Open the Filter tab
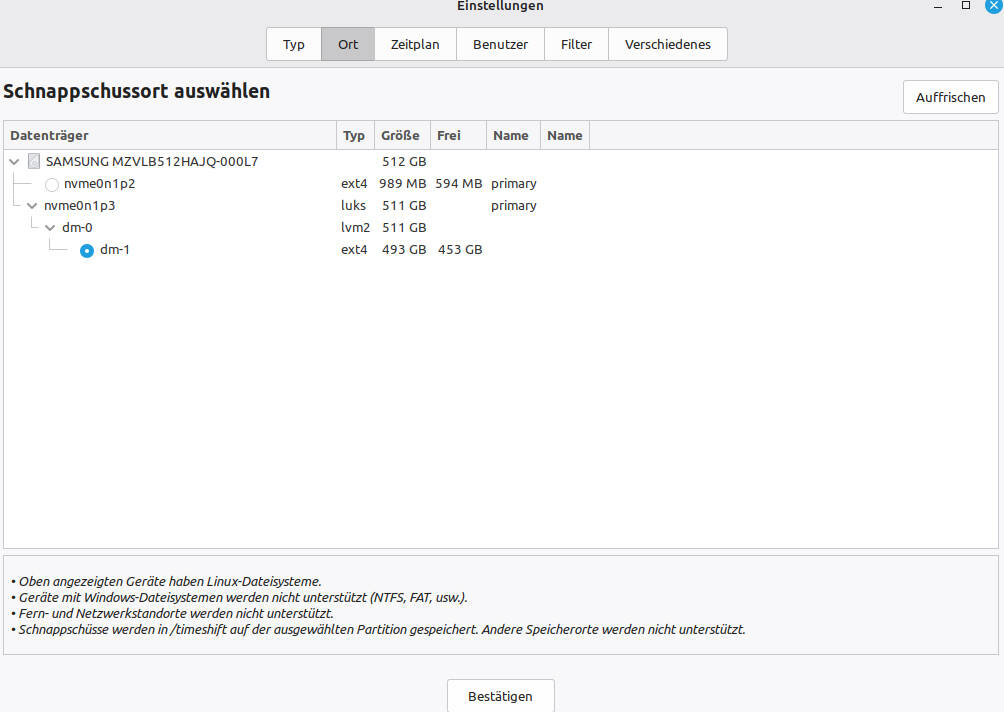 pos(576,44)
